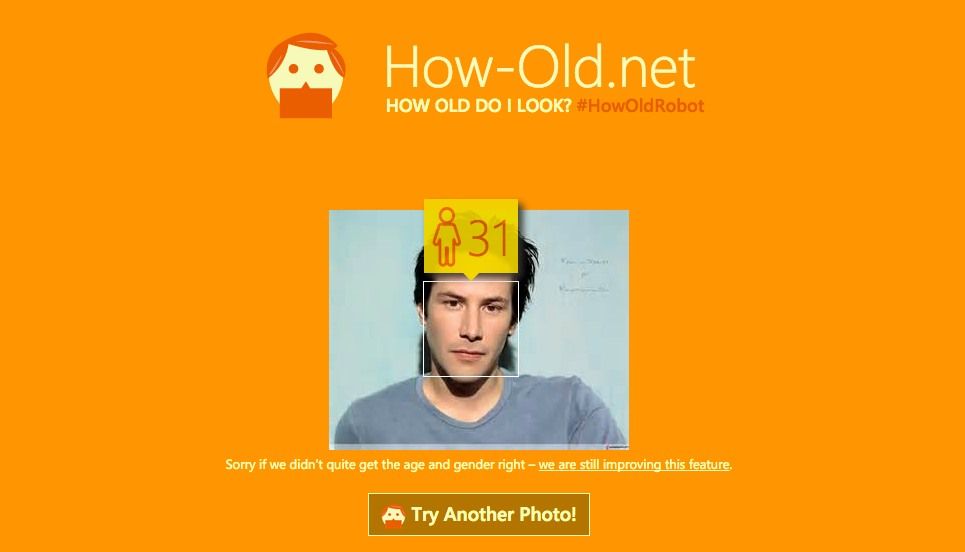Click the small watermark in the photo's bottom-right corner

(616, 446)
